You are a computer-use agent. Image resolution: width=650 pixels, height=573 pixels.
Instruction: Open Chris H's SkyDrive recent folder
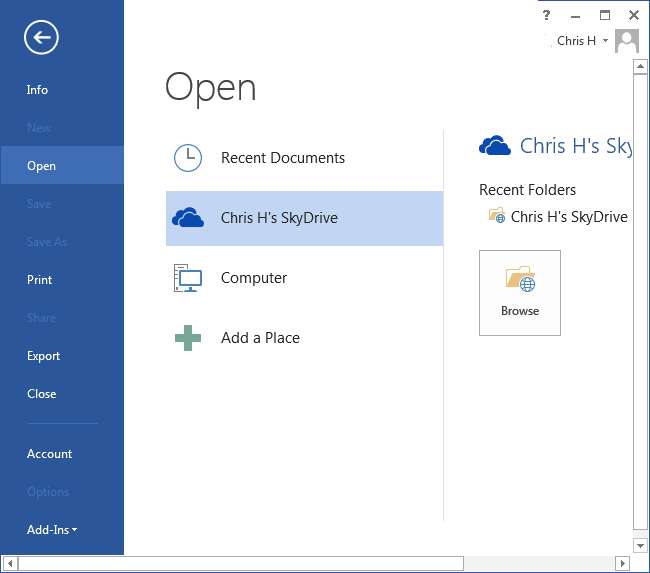coord(568,217)
